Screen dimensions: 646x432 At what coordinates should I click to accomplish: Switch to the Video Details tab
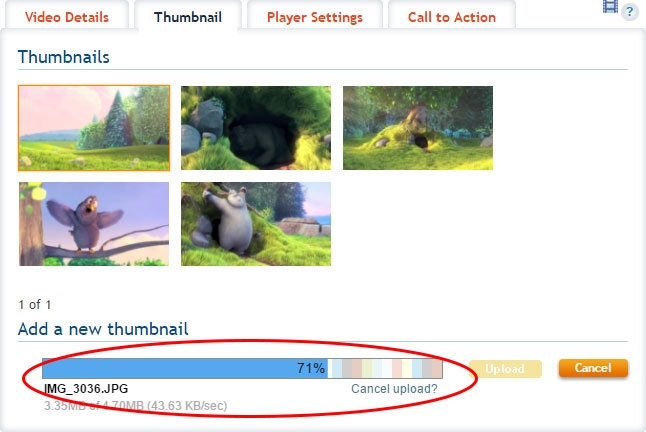coord(66,17)
